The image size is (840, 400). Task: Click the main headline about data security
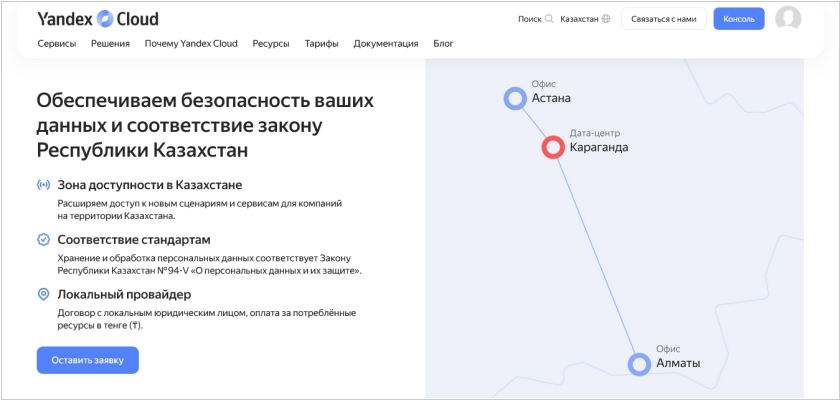[205, 125]
